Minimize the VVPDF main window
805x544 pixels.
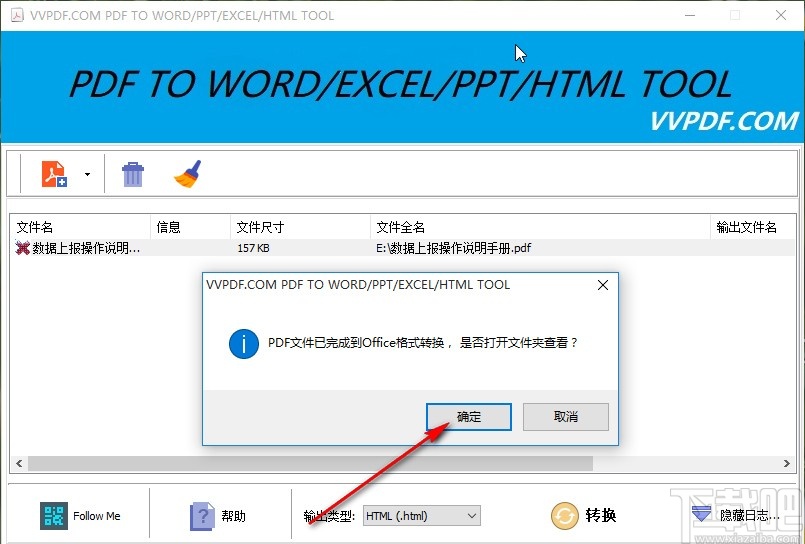click(690, 15)
